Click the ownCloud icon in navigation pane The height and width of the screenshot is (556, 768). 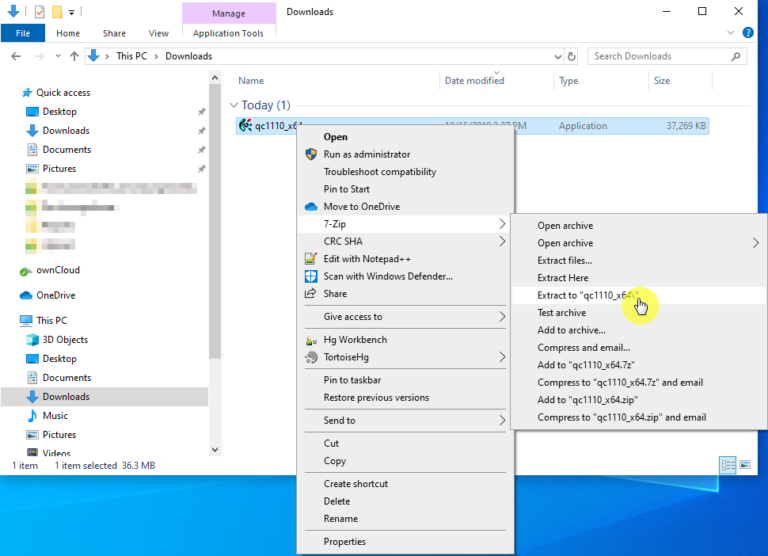pyautogui.click(x=26, y=271)
